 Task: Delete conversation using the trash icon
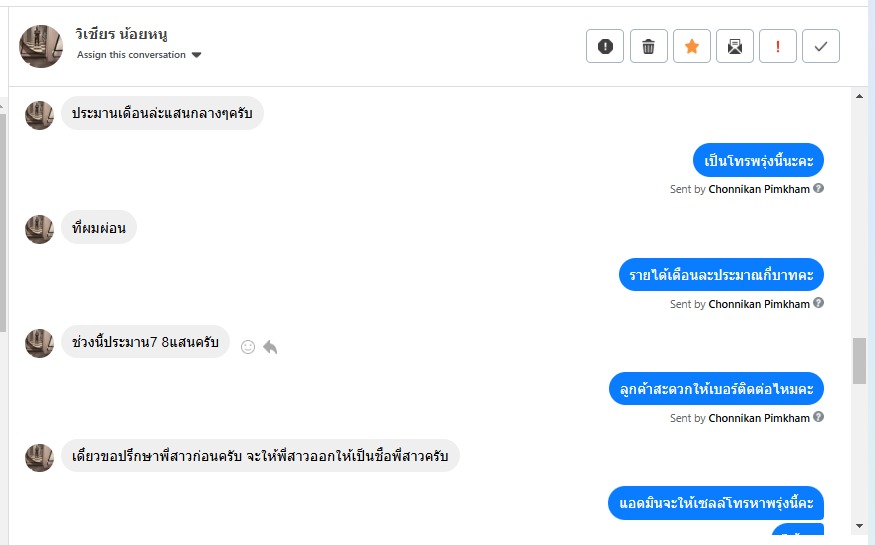[x=648, y=46]
